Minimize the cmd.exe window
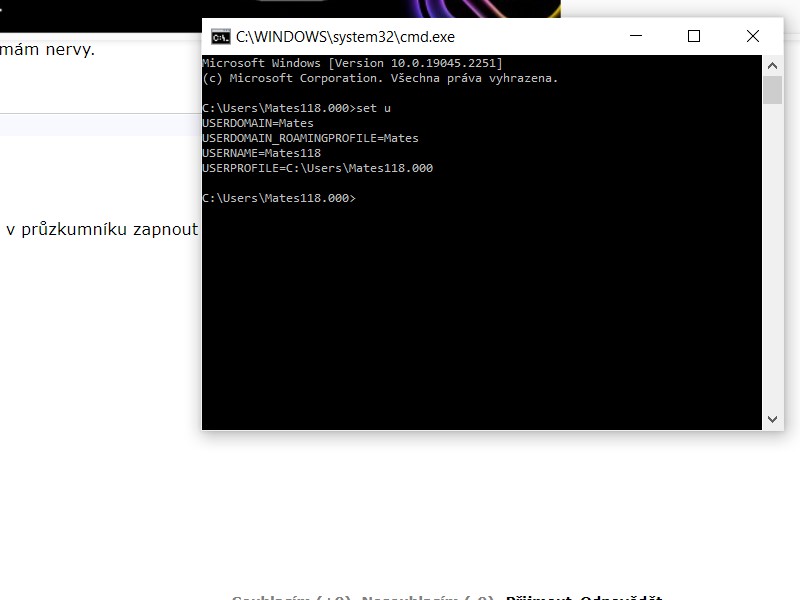800x600 pixels. (x=636, y=36)
